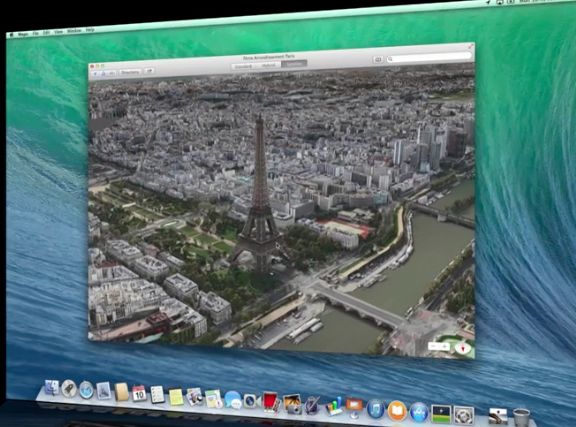Click the current location arrow in toolbar

[x=96, y=73]
